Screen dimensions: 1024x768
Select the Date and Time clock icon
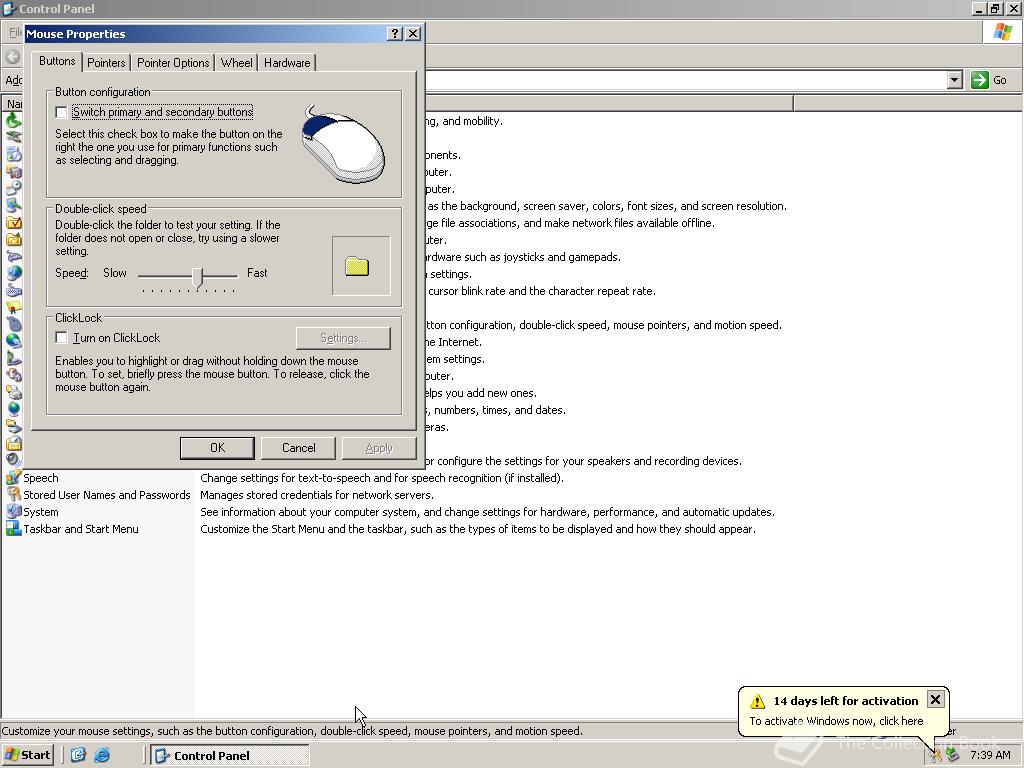pyautogui.click(x=14, y=189)
